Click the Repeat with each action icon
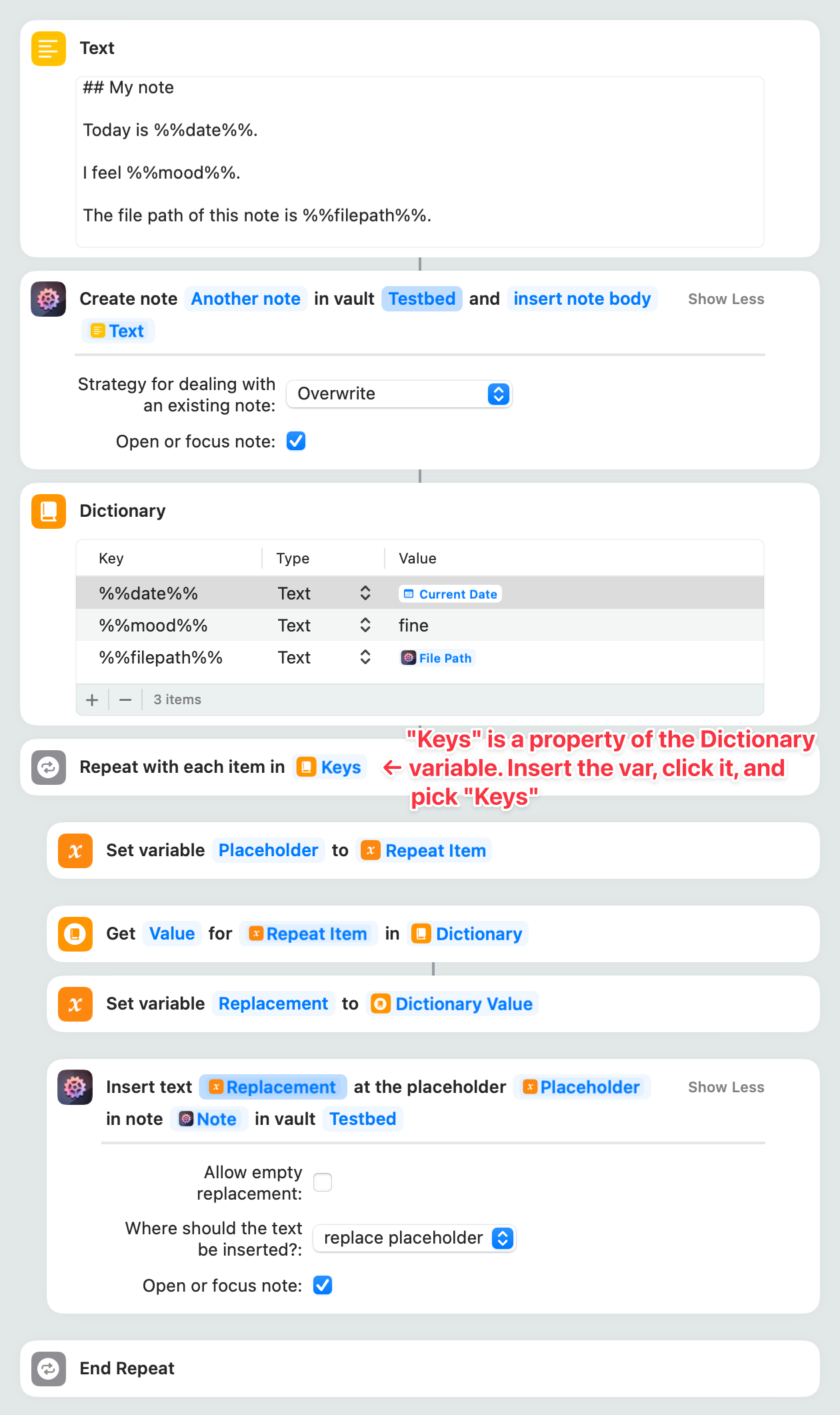This screenshot has height=1415, width=840. click(x=49, y=768)
